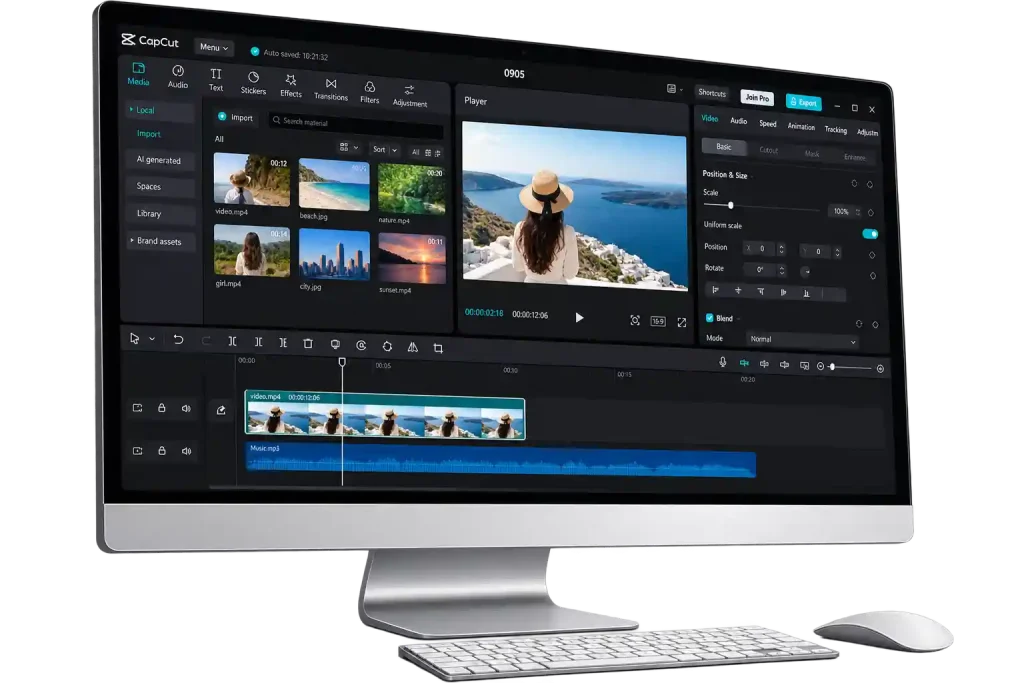The height and width of the screenshot is (683, 1024).
Task: Open the layout dropdown beside Shortcuts
Action: [x=674, y=89]
